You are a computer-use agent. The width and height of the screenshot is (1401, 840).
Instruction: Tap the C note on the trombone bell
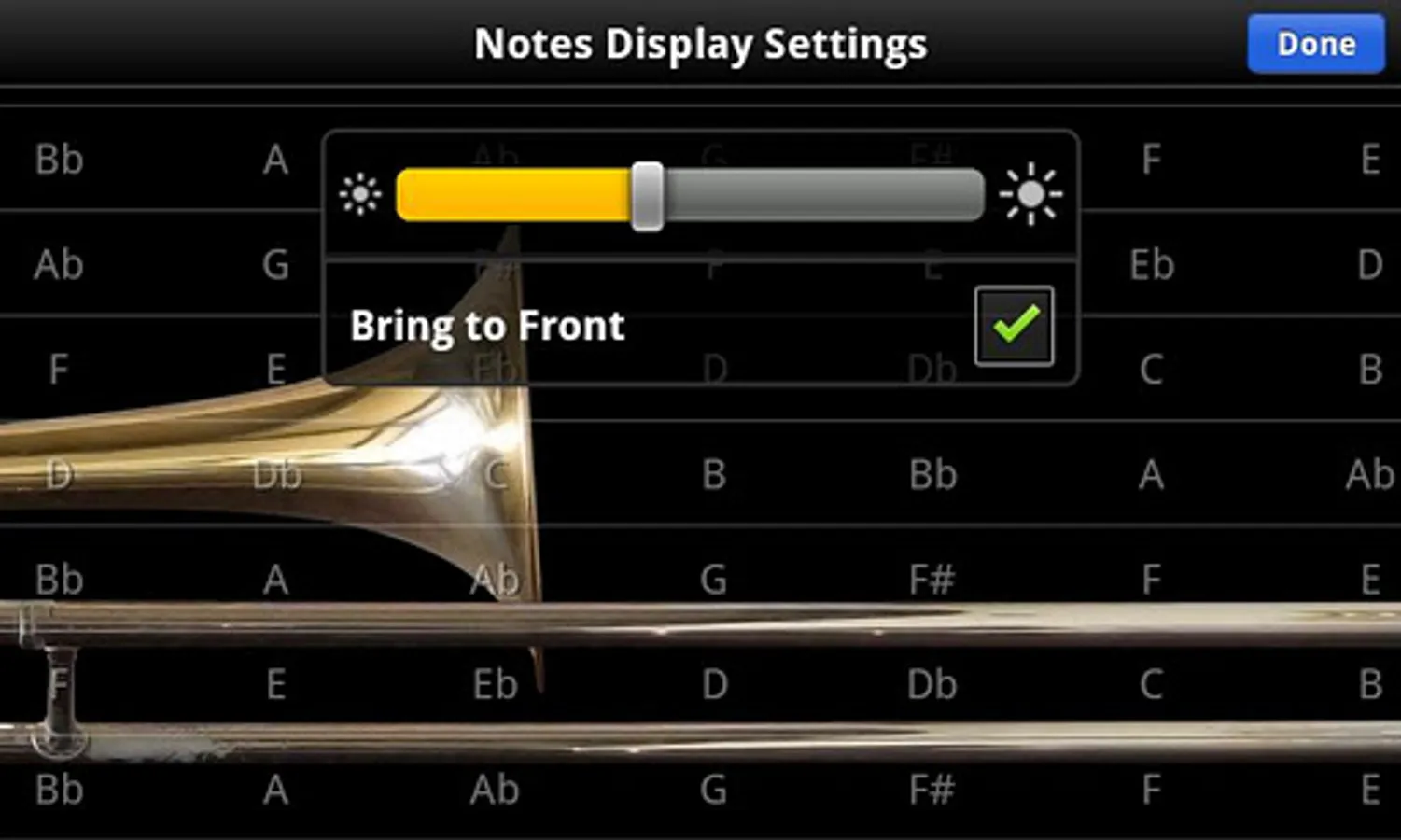pos(496,475)
